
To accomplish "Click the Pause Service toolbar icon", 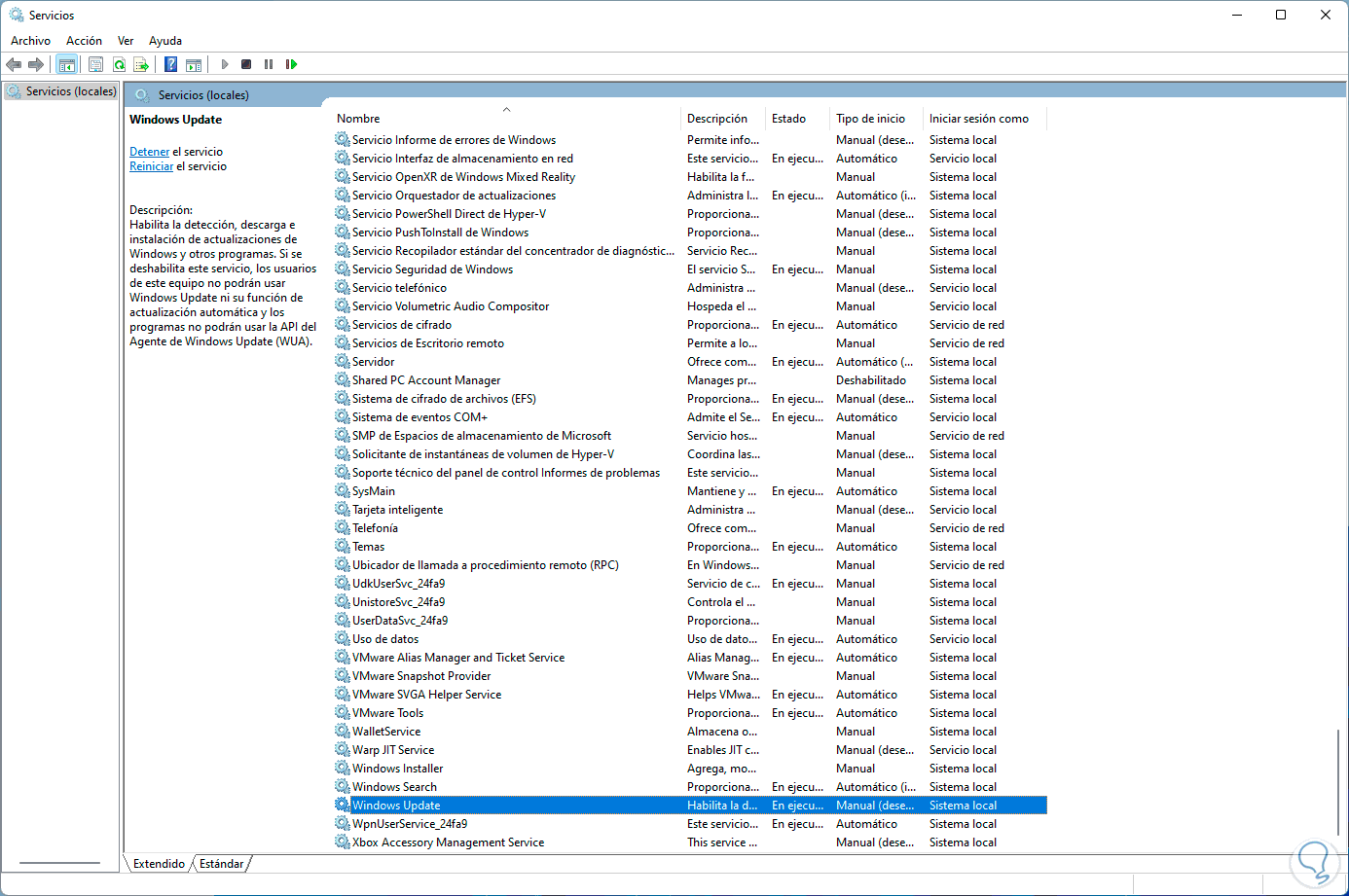I will tap(269, 64).
